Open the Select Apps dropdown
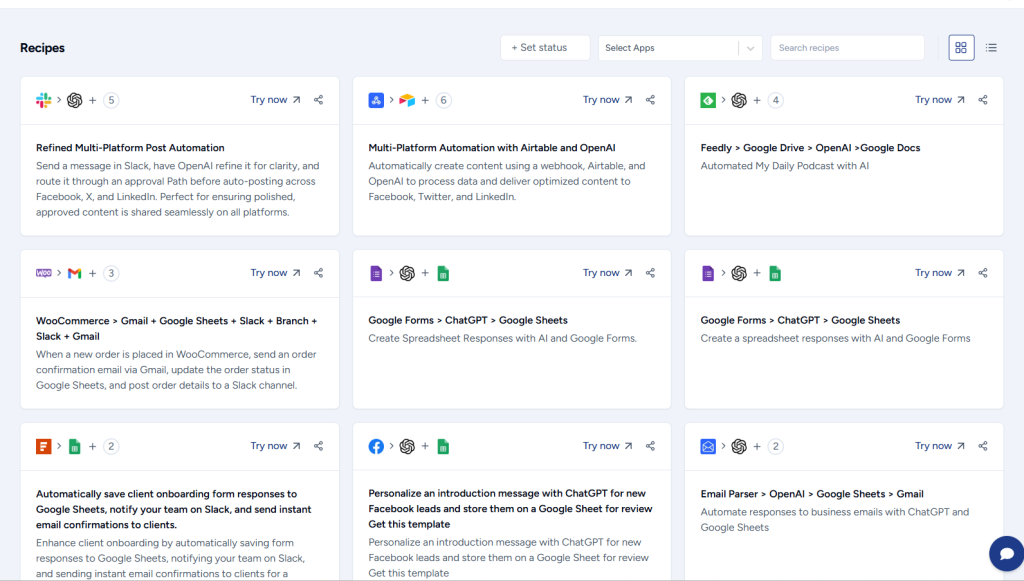Image resolution: width=1024 pixels, height=581 pixels. 679,48
